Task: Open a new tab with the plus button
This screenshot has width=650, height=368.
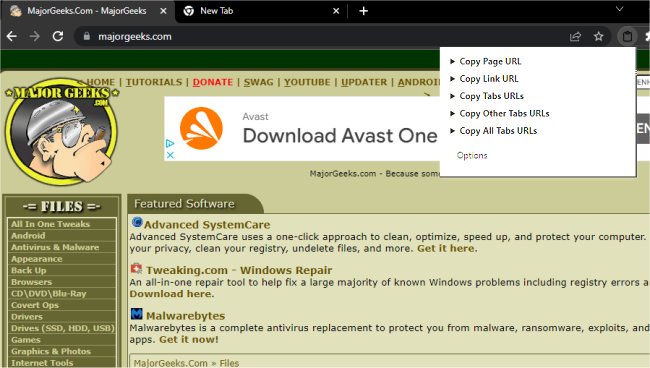Action: coord(364,11)
